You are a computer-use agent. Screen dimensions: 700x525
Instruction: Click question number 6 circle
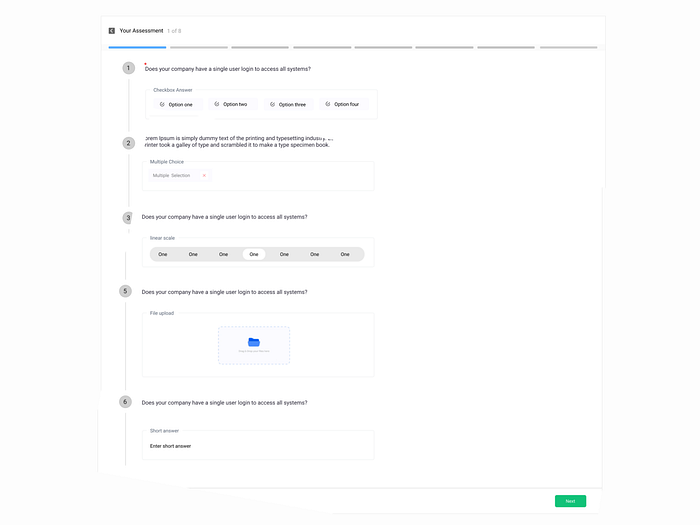[x=125, y=402]
